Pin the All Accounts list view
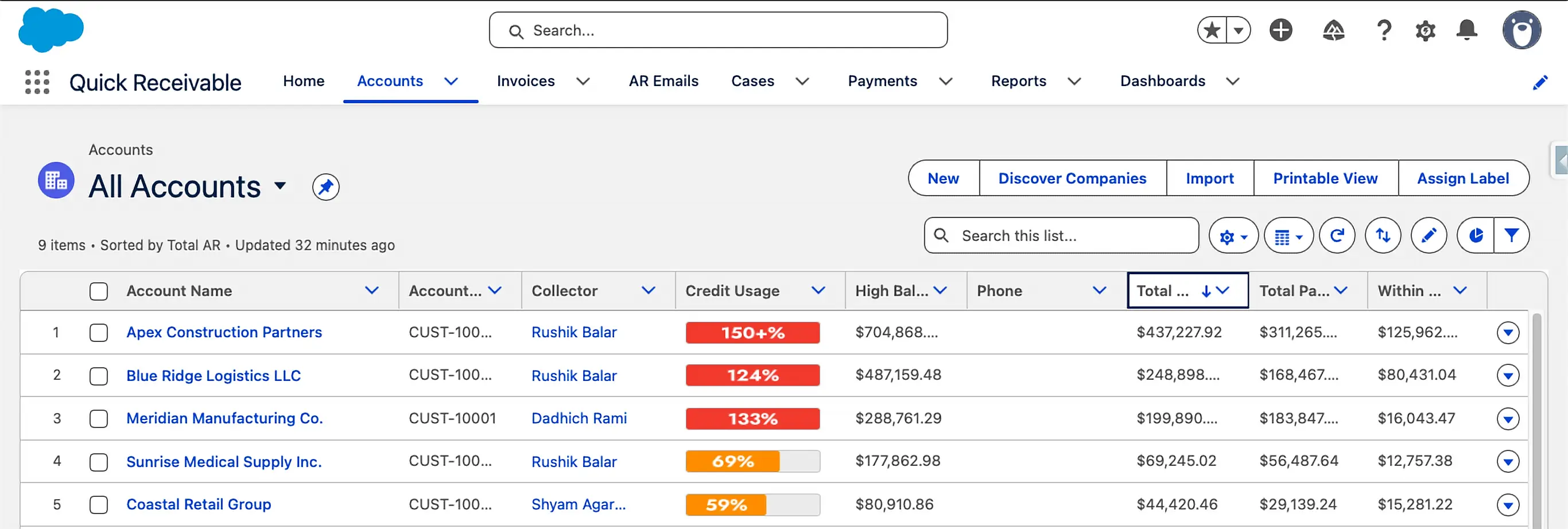Viewport: 1568px width, 529px height. coord(325,187)
